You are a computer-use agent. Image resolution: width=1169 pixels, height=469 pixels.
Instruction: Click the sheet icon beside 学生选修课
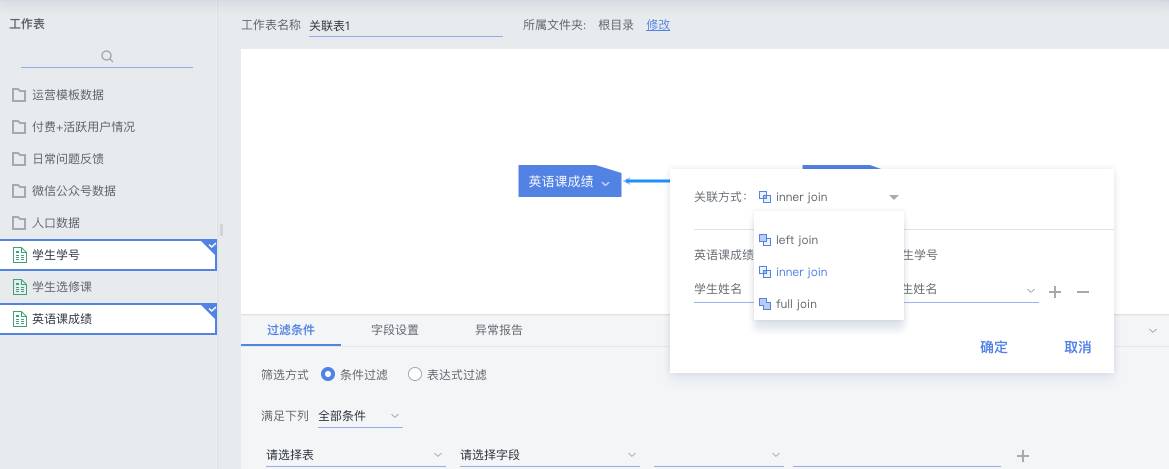coord(19,287)
